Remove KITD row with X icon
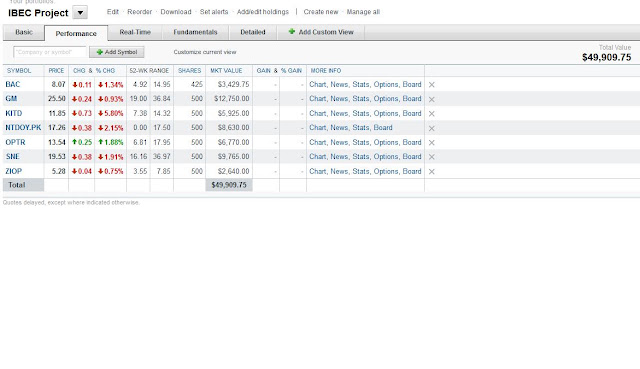640x369 pixels. point(431,113)
